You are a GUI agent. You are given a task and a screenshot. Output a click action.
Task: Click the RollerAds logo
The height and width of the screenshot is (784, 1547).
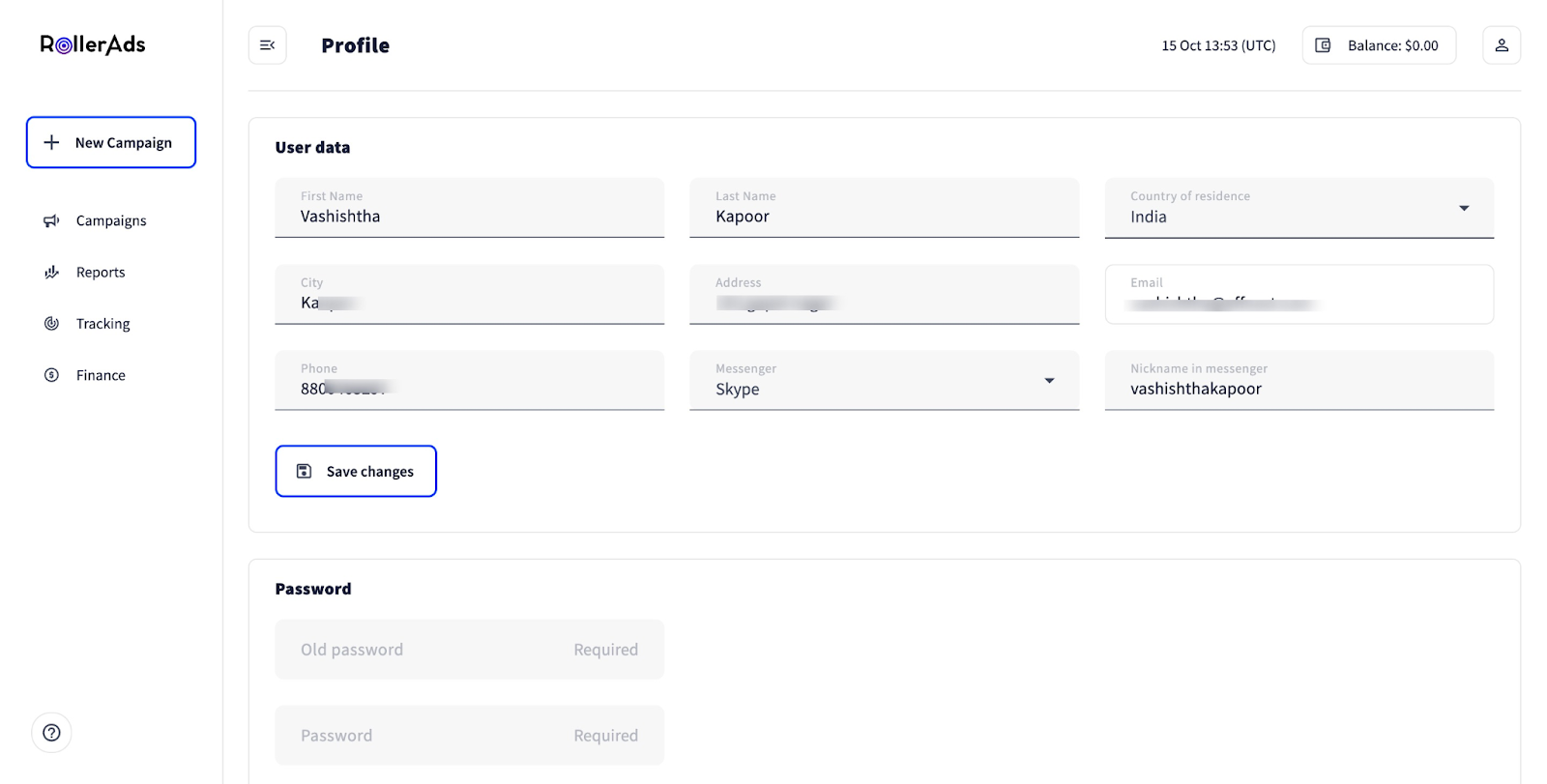tap(93, 44)
